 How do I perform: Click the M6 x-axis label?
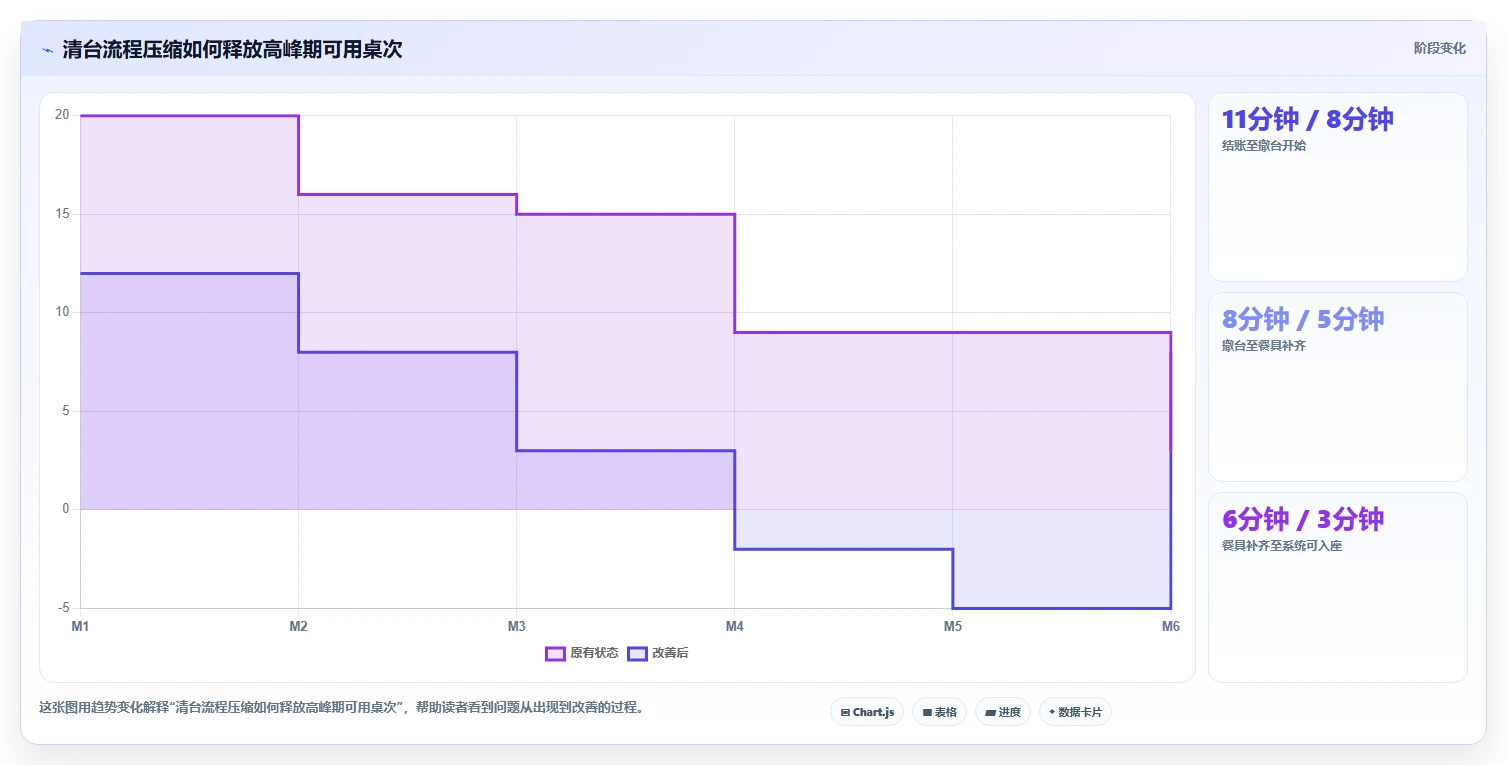point(1170,627)
